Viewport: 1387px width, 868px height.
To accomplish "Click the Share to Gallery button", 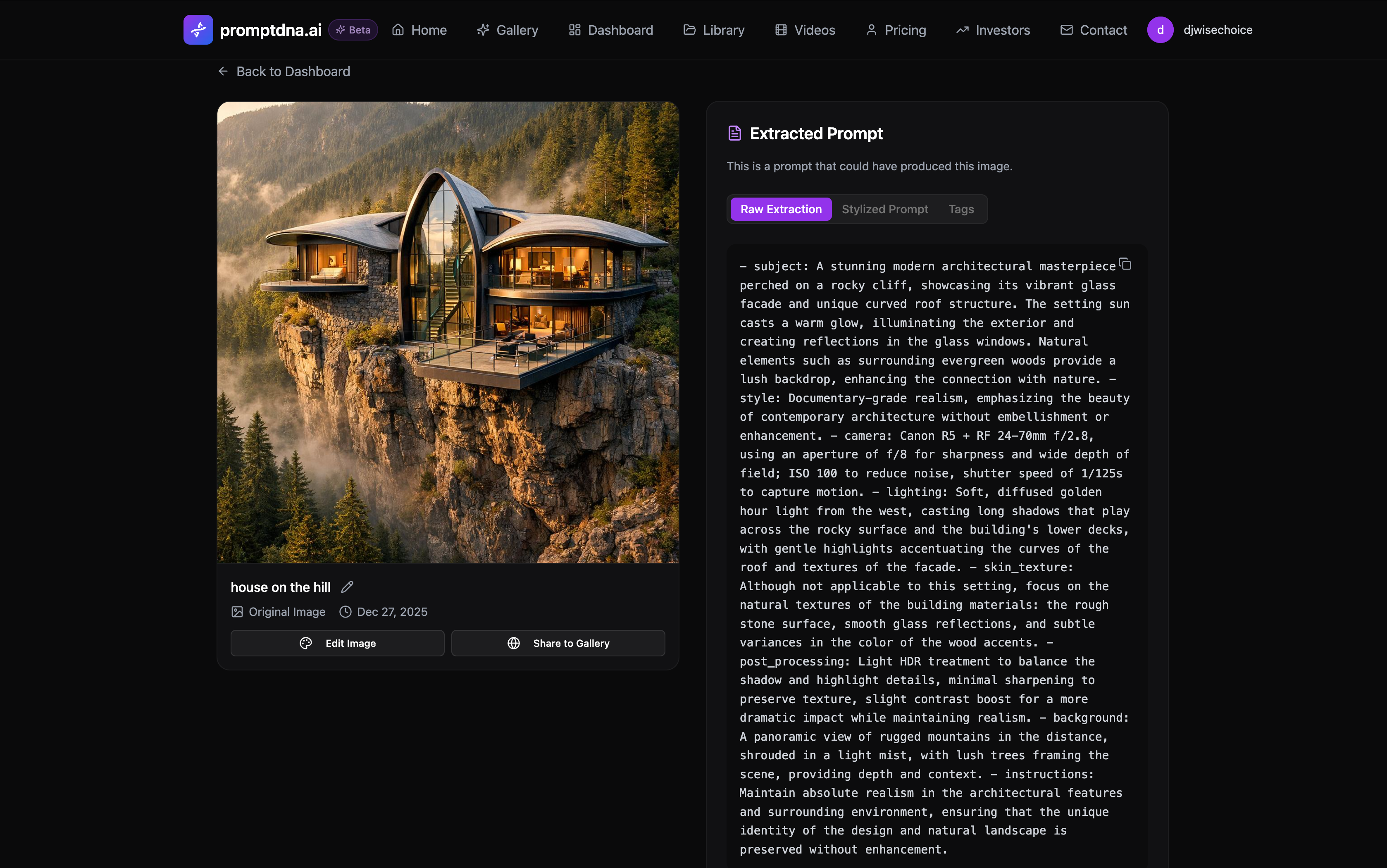I will [558, 644].
